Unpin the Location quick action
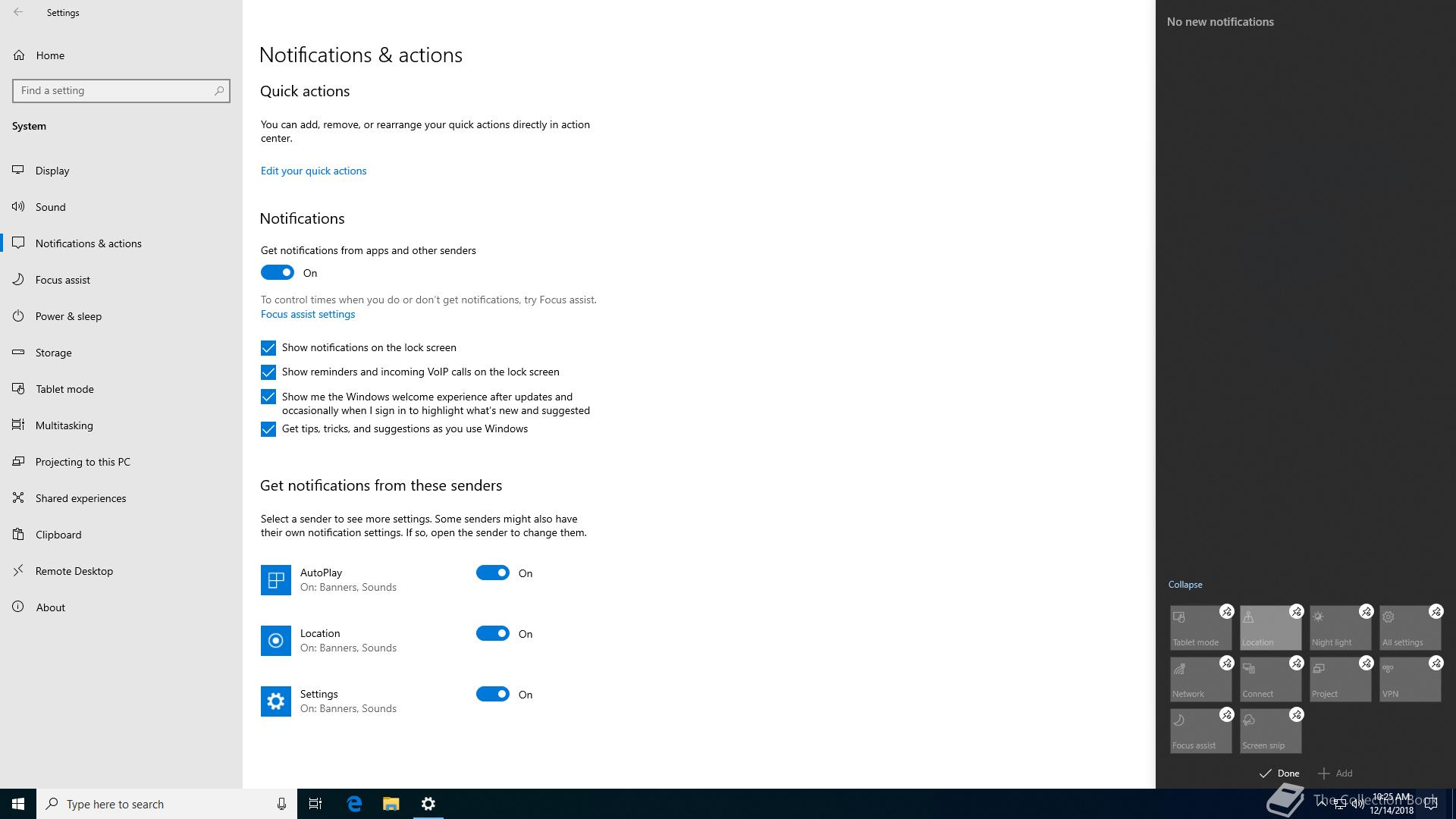1456x819 pixels. click(x=1296, y=611)
